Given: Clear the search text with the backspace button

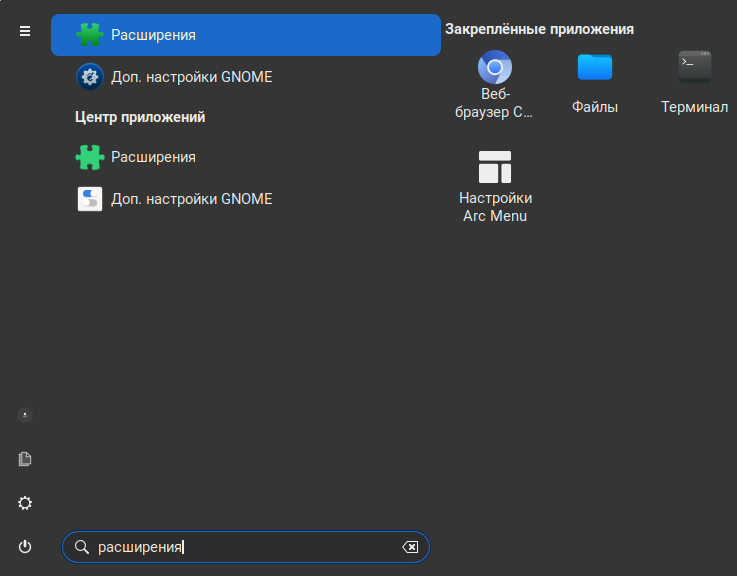Looking at the screenshot, I should [x=410, y=547].
